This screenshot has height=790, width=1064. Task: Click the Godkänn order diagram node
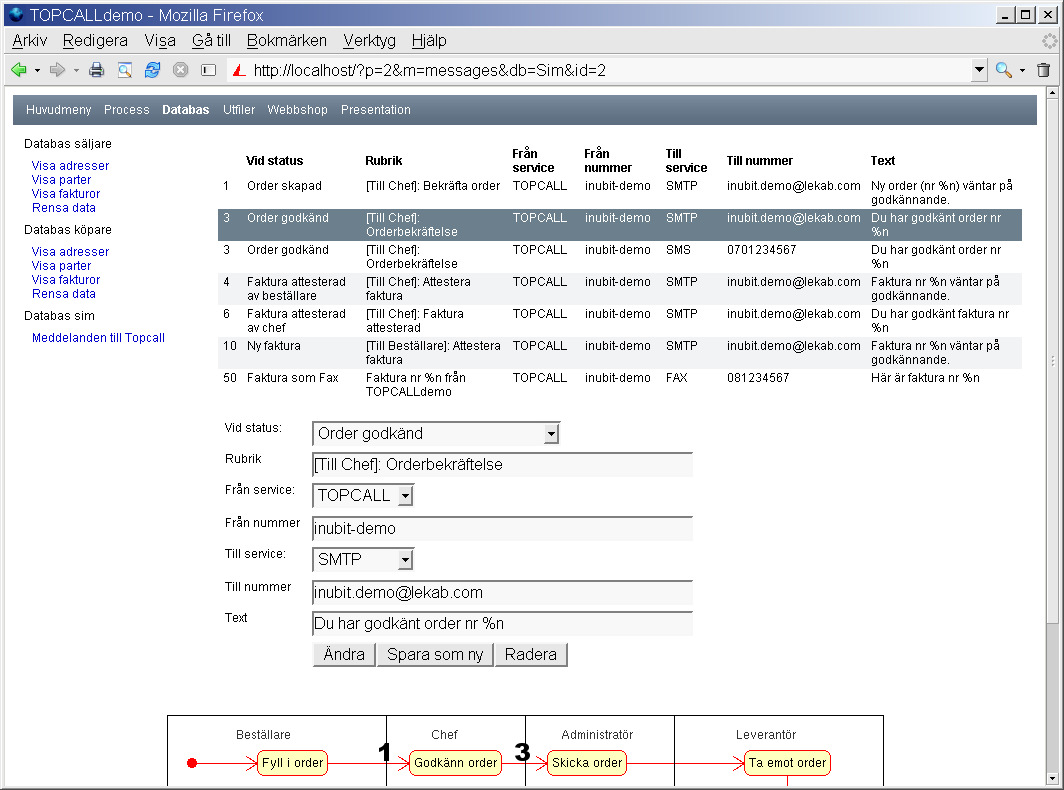pos(455,763)
